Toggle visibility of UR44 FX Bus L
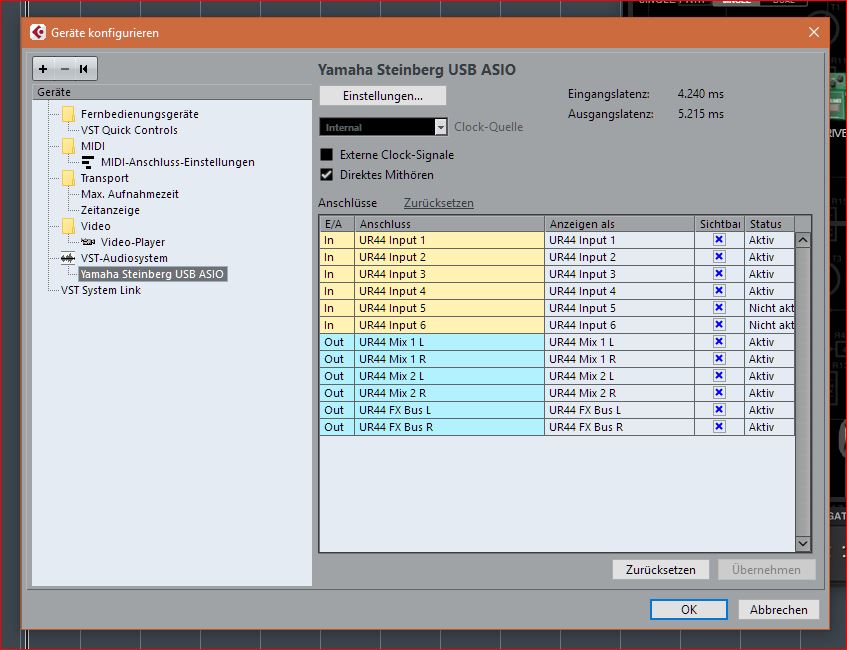This screenshot has width=847, height=650. [x=719, y=410]
